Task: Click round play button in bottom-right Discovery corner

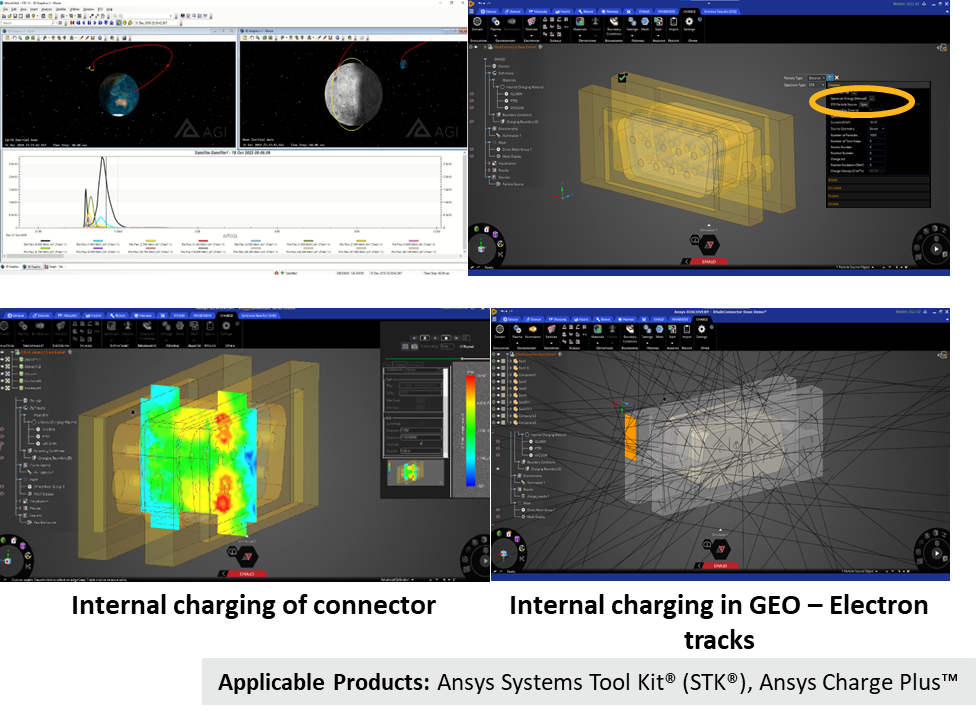Action: point(937,553)
